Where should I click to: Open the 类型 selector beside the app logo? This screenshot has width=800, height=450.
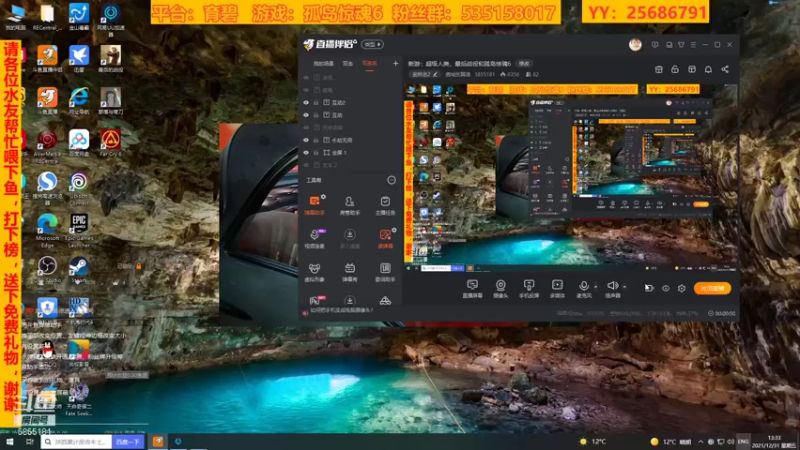[372, 45]
